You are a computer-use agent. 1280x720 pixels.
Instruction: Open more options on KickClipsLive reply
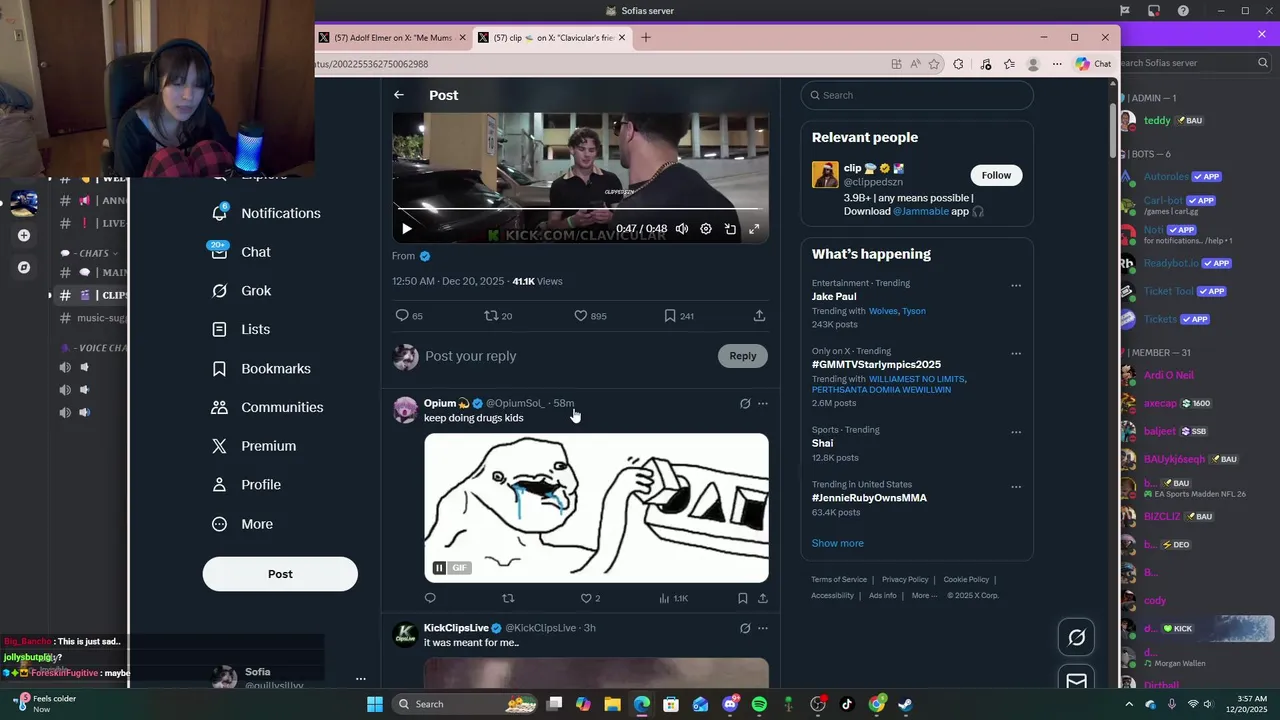click(763, 628)
